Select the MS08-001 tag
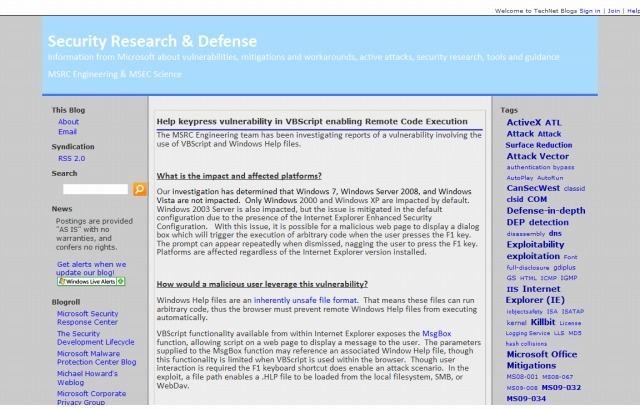This screenshot has width=640, height=410. [x=522, y=377]
